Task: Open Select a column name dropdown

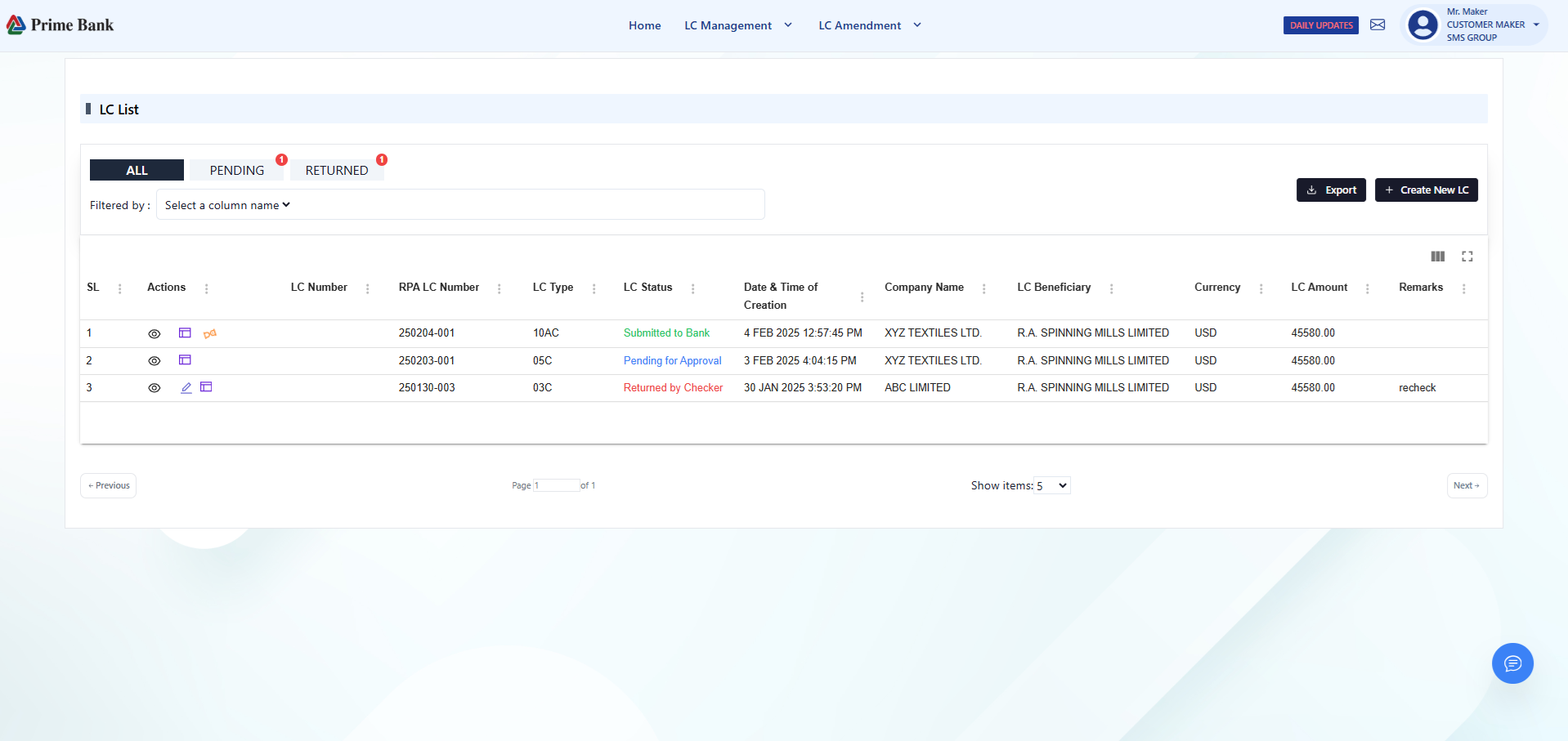Action: pos(227,205)
